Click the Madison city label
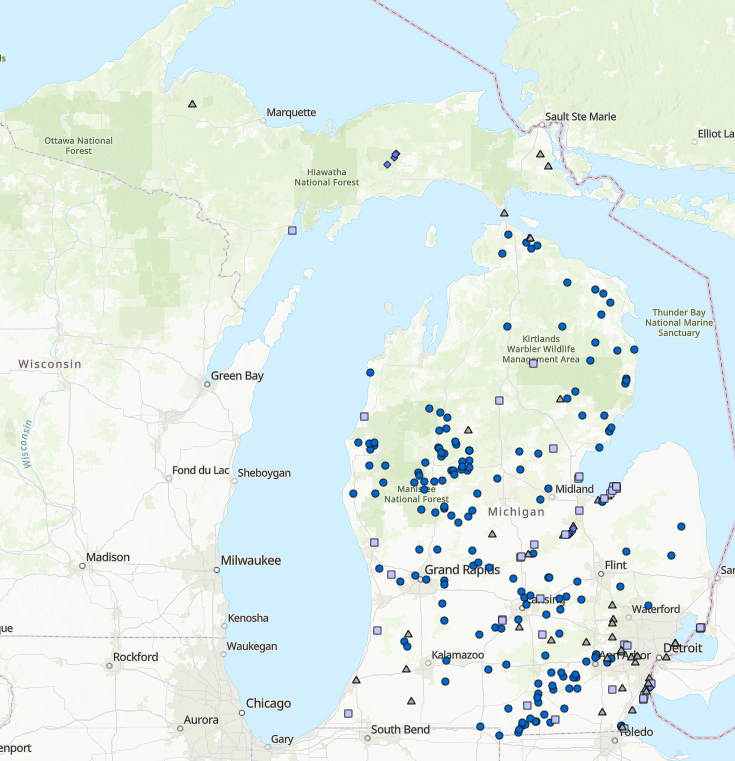Image resolution: width=735 pixels, height=761 pixels. (108, 557)
